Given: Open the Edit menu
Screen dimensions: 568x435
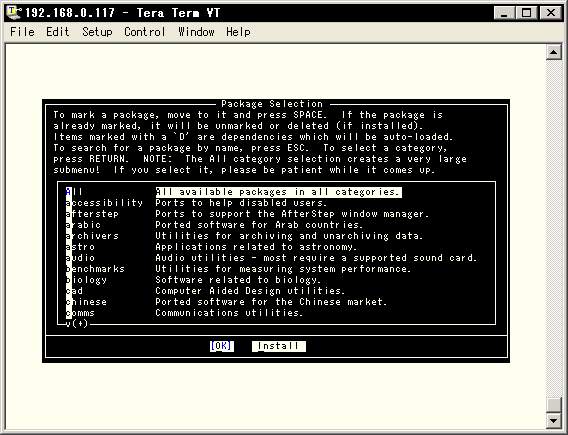Looking at the screenshot, I should (58, 32).
